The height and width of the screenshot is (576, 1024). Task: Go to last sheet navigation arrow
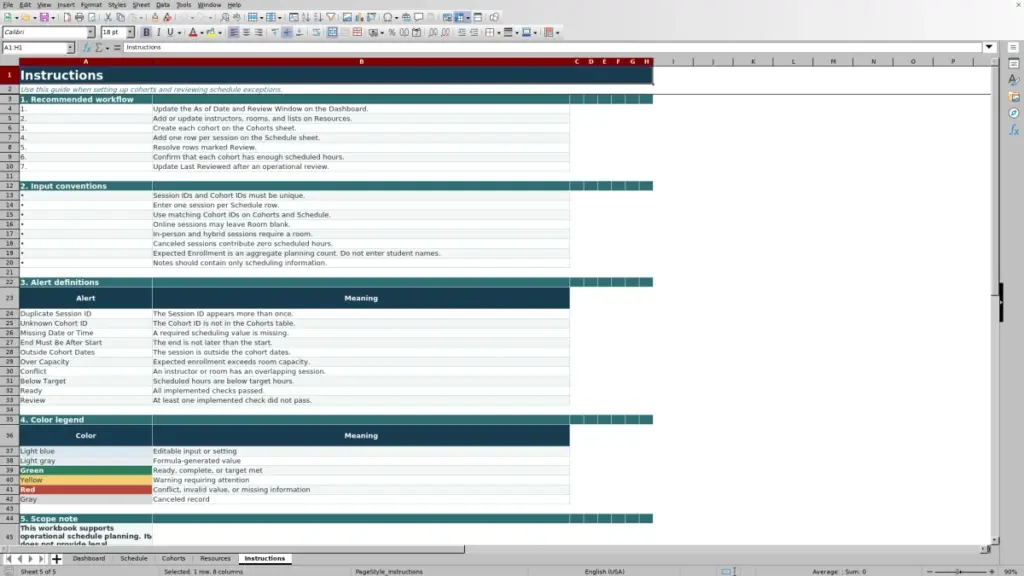tap(42, 558)
